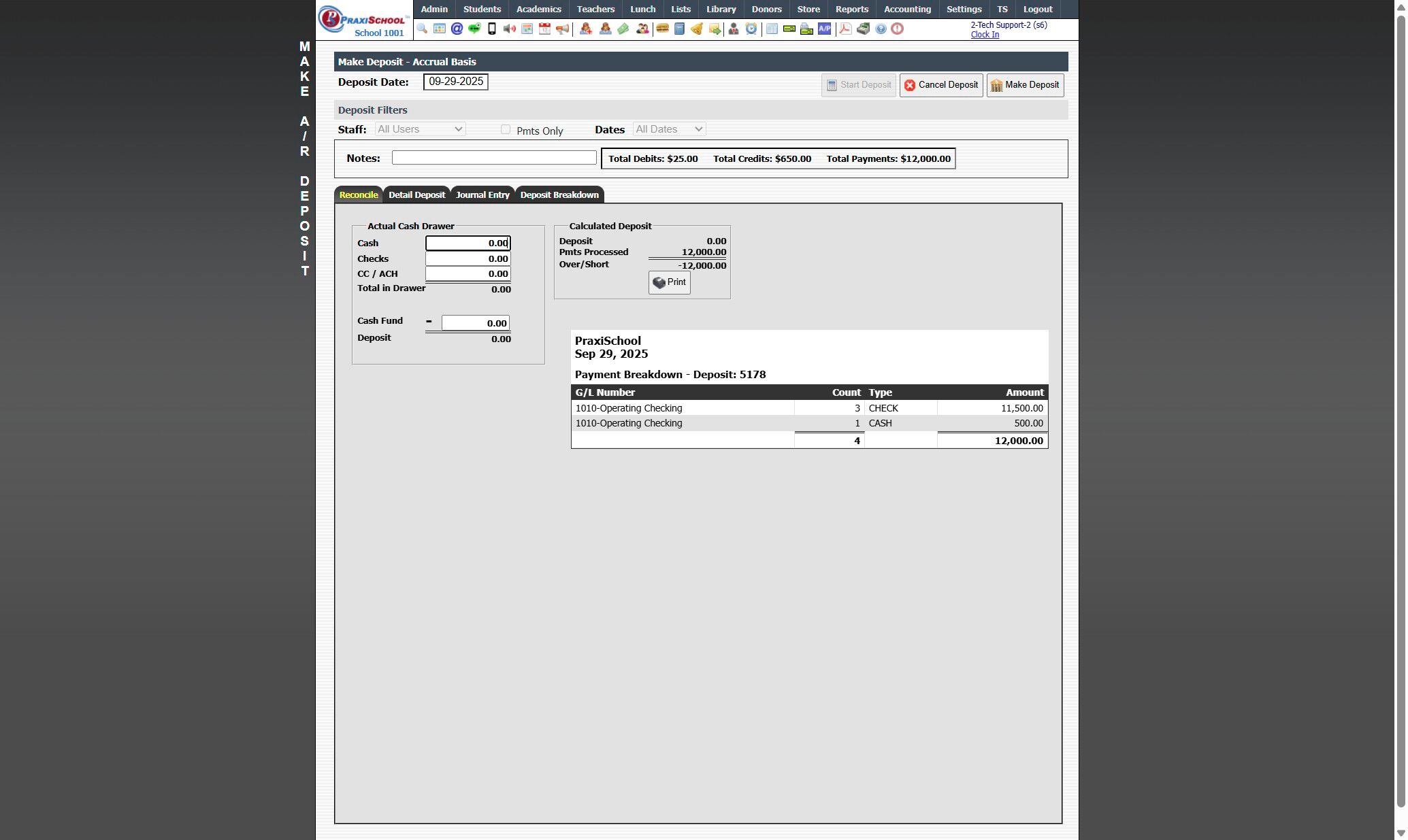Screen dimensions: 1408x840
Task: Open the email @ icon
Action: (x=457, y=29)
